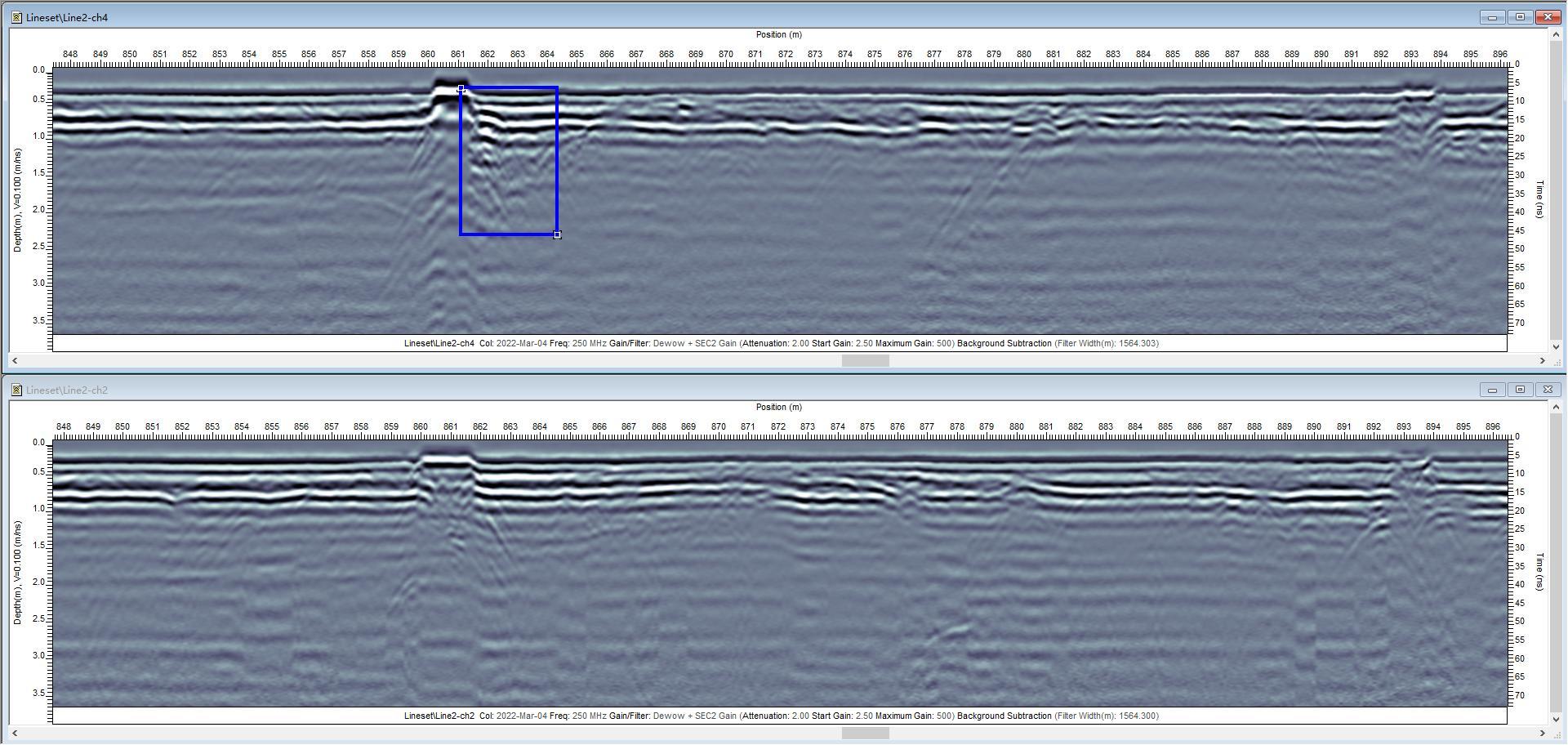Viewport: 1568px width, 745px height.
Task: Click the Depth(m) axis label in Line2-ch2
Action: click(17, 573)
